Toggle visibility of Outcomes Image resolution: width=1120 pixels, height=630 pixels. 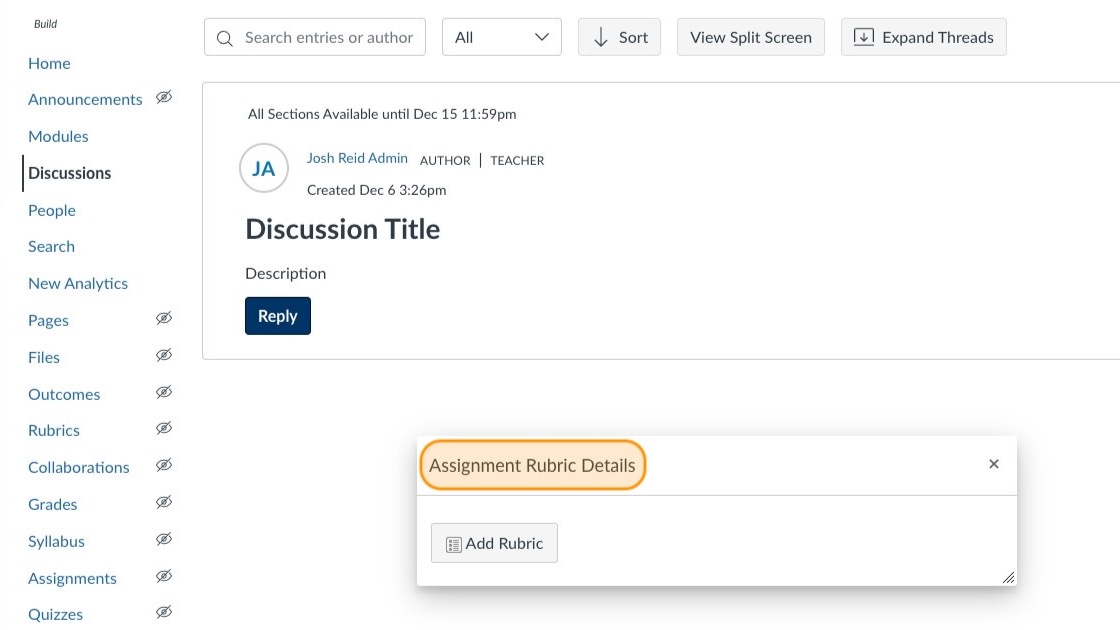[x=163, y=391]
